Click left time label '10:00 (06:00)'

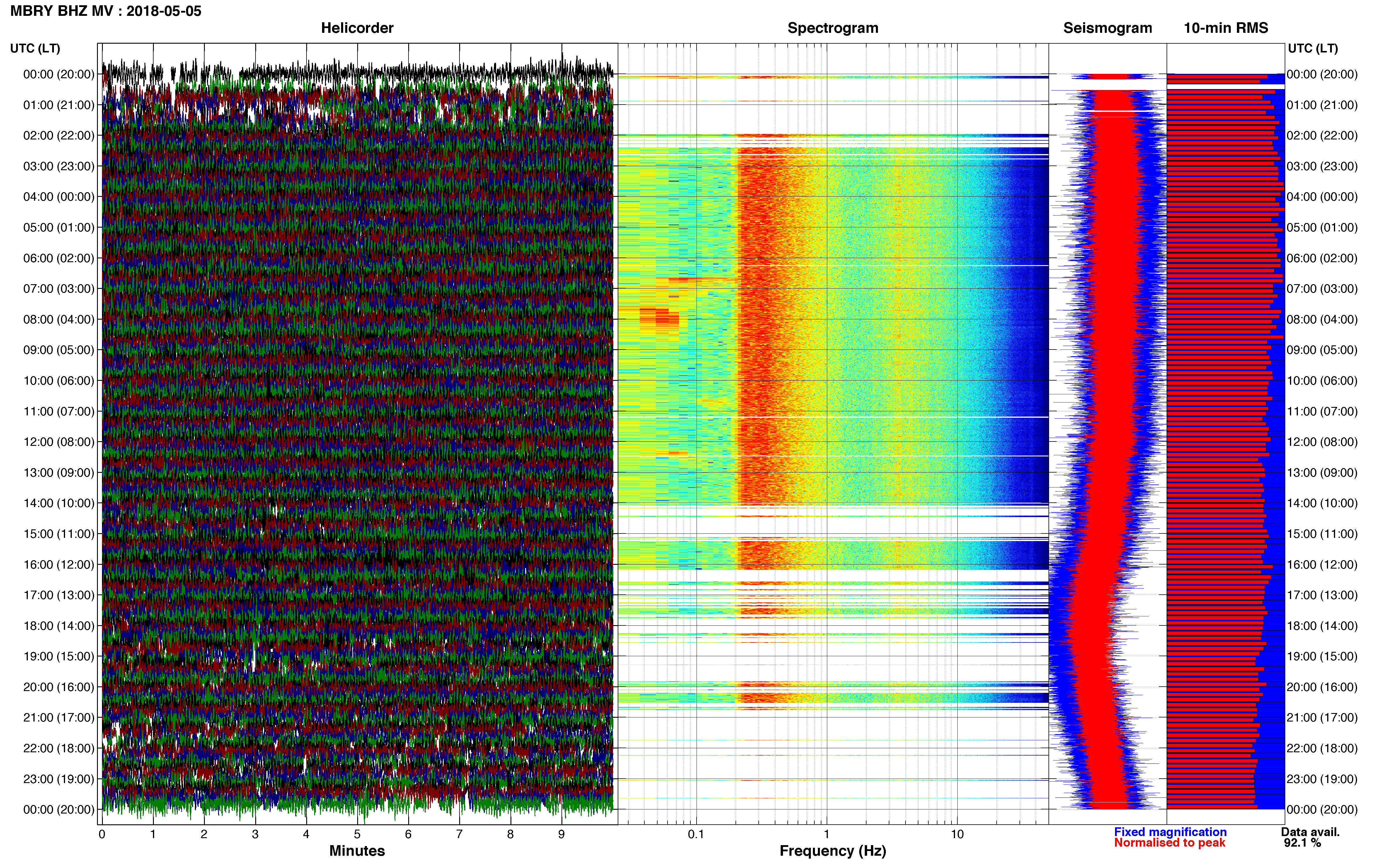[59, 381]
